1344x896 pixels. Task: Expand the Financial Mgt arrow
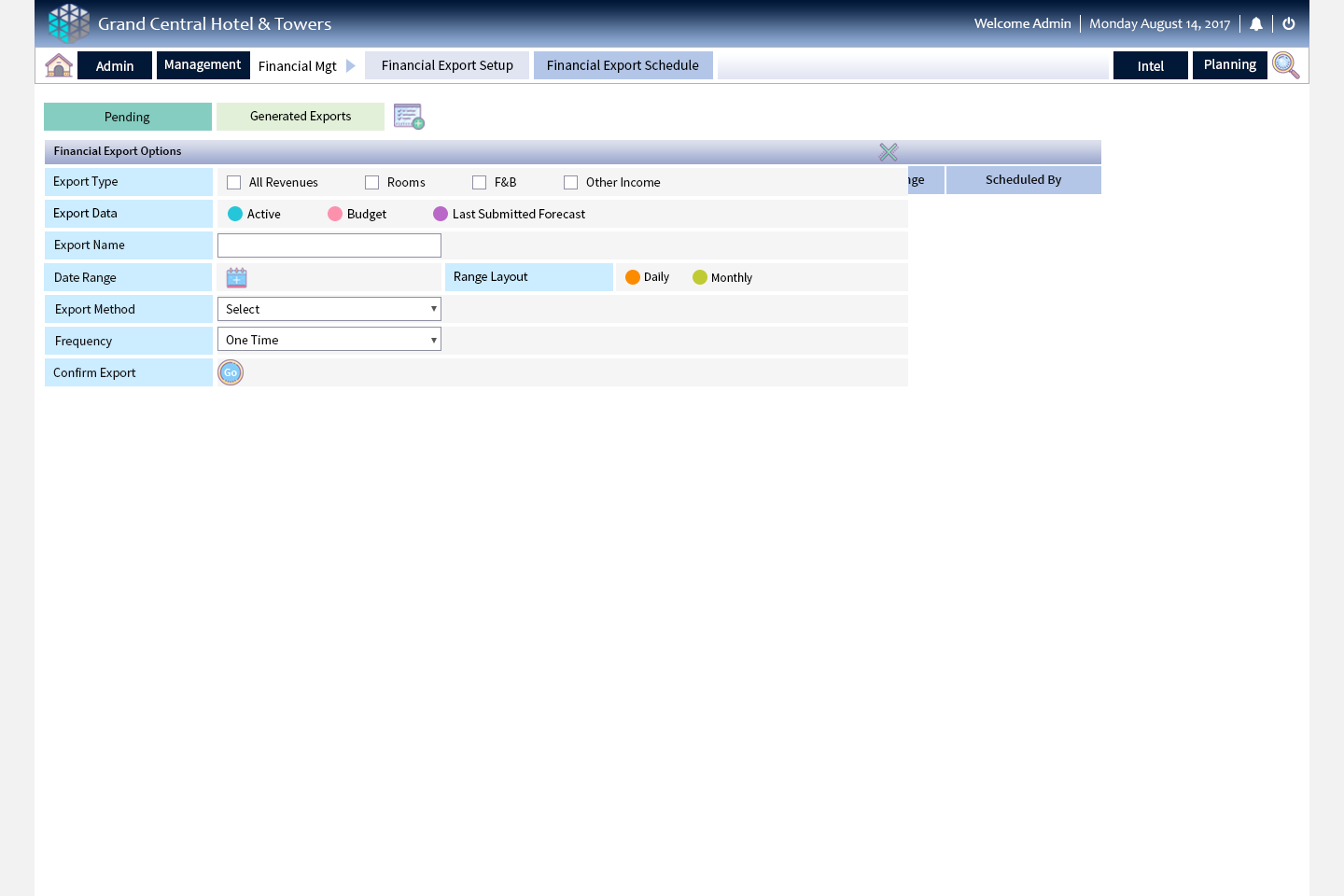(351, 66)
